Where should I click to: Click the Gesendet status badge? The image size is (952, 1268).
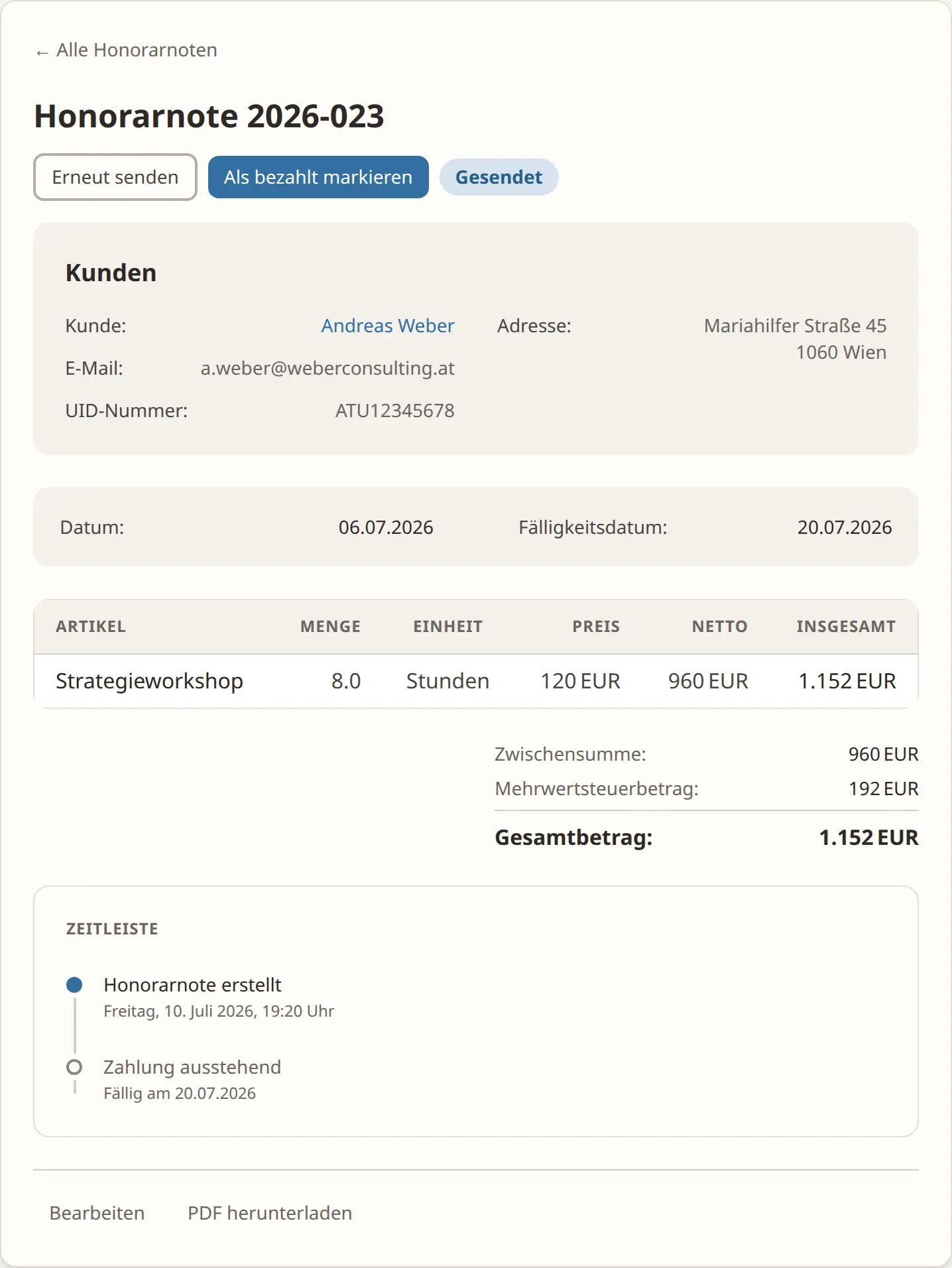499,177
